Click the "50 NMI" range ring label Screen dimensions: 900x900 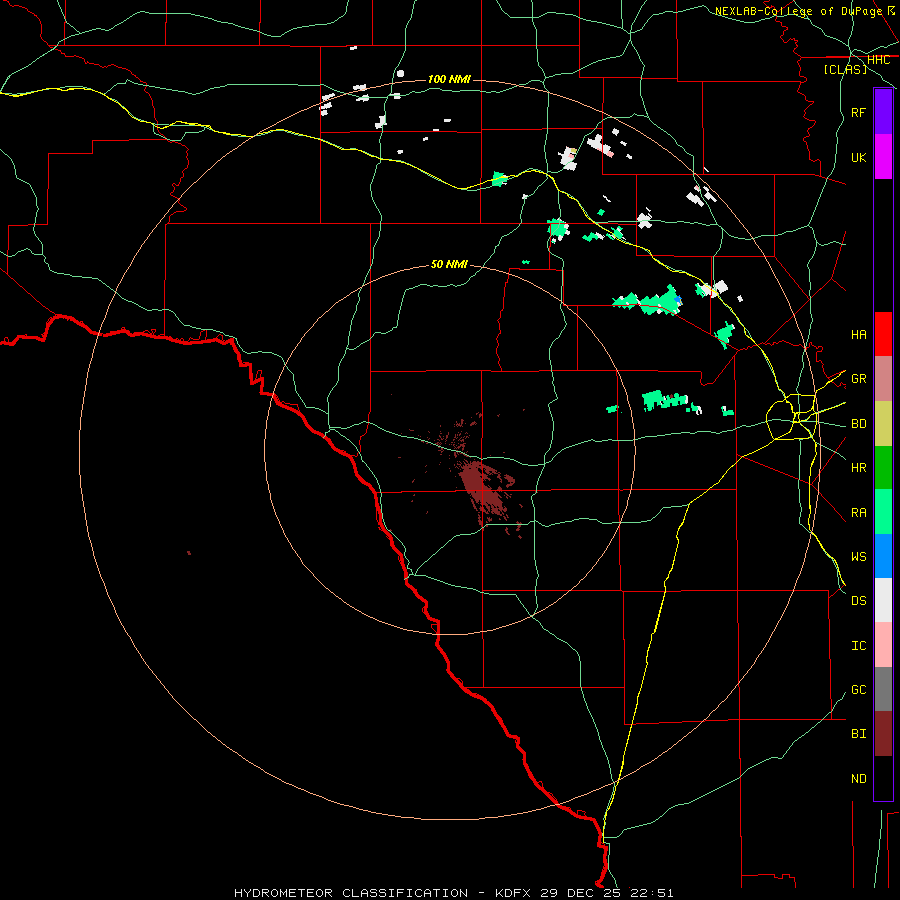(x=449, y=264)
